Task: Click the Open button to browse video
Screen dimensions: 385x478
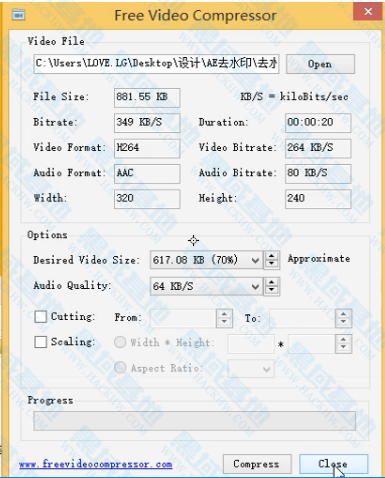Action: (x=320, y=64)
